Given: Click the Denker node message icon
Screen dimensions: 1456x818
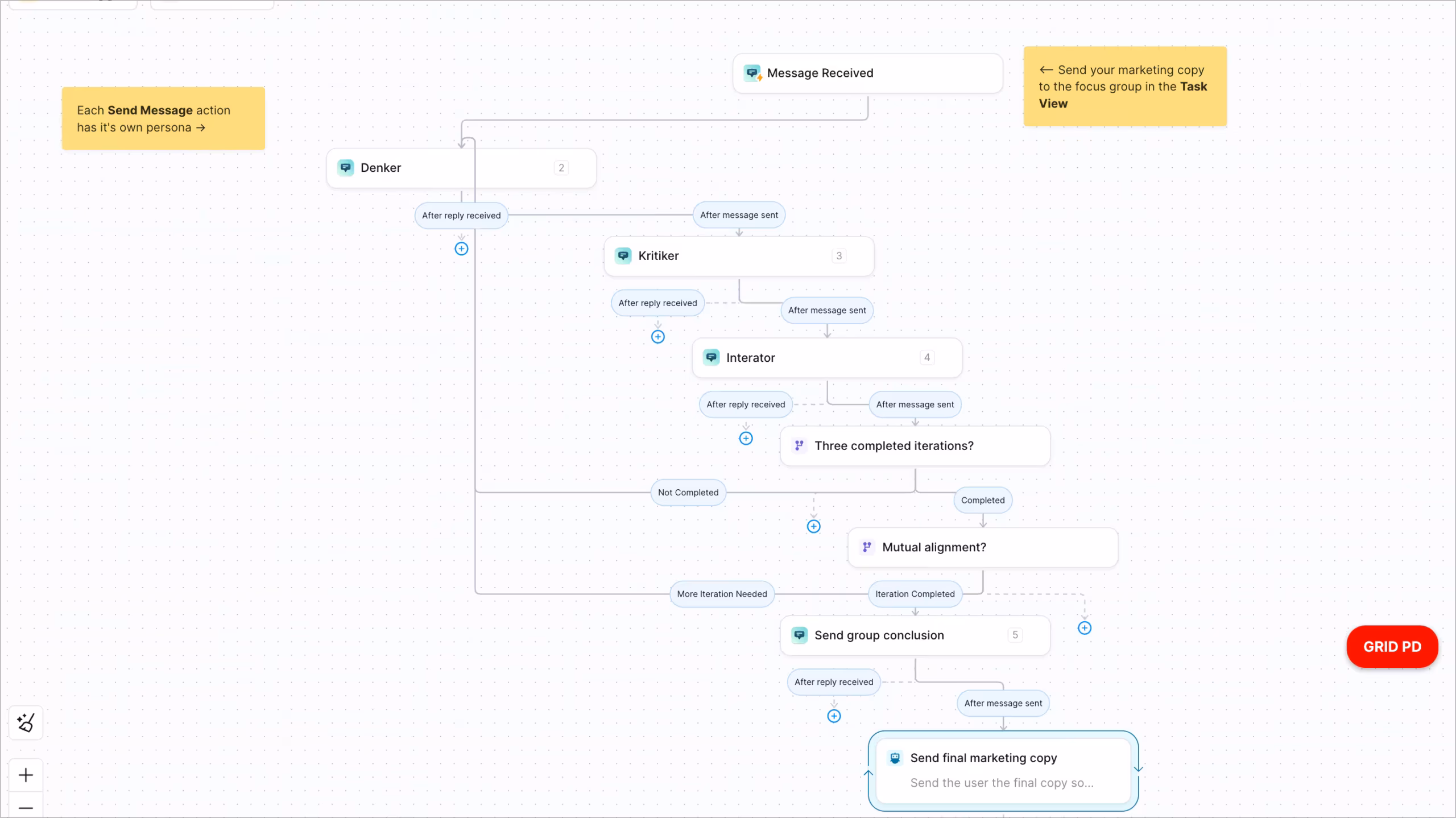Looking at the screenshot, I should pos(345,167).
